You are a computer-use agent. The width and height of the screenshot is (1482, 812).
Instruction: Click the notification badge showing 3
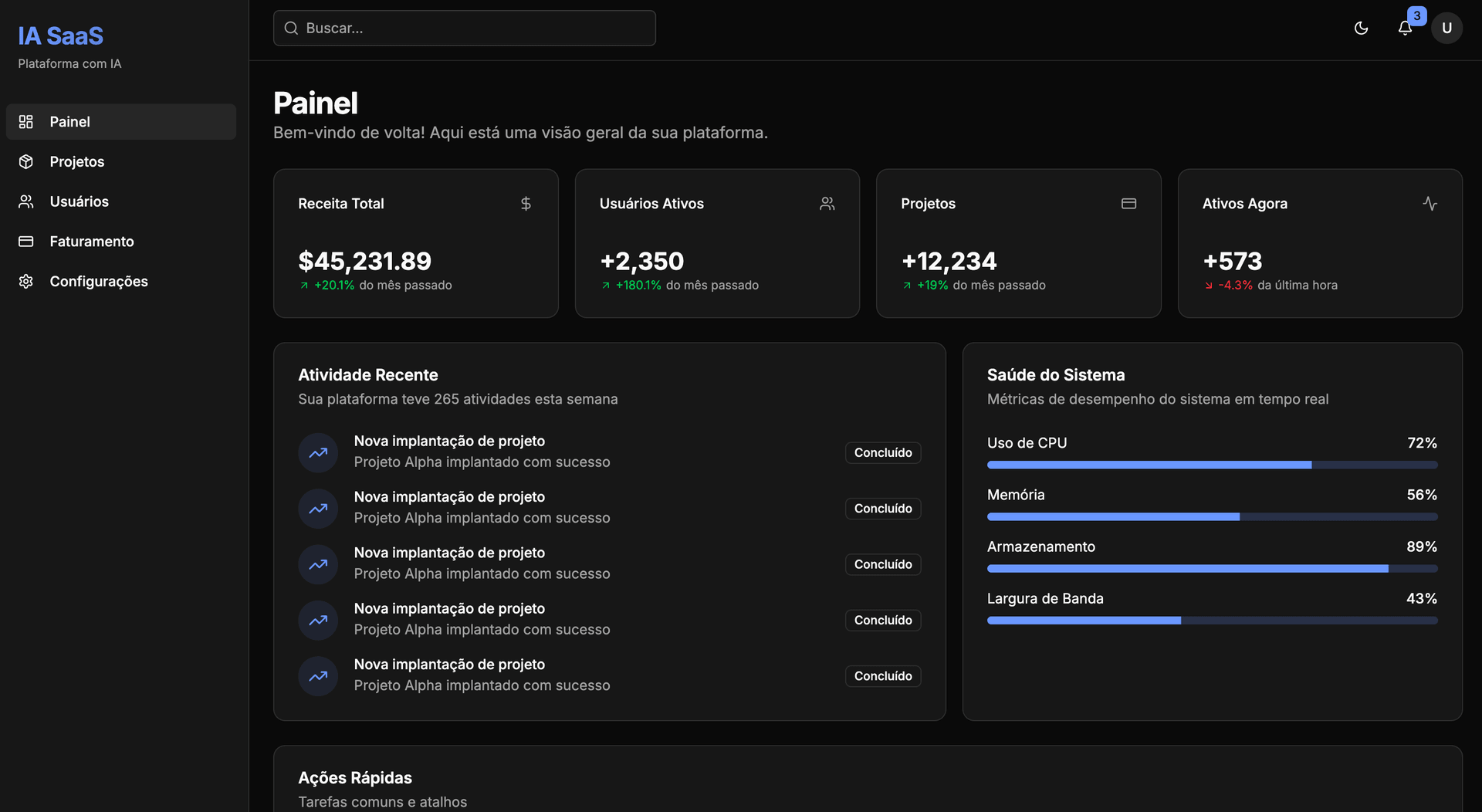(x=1416, y=15)
